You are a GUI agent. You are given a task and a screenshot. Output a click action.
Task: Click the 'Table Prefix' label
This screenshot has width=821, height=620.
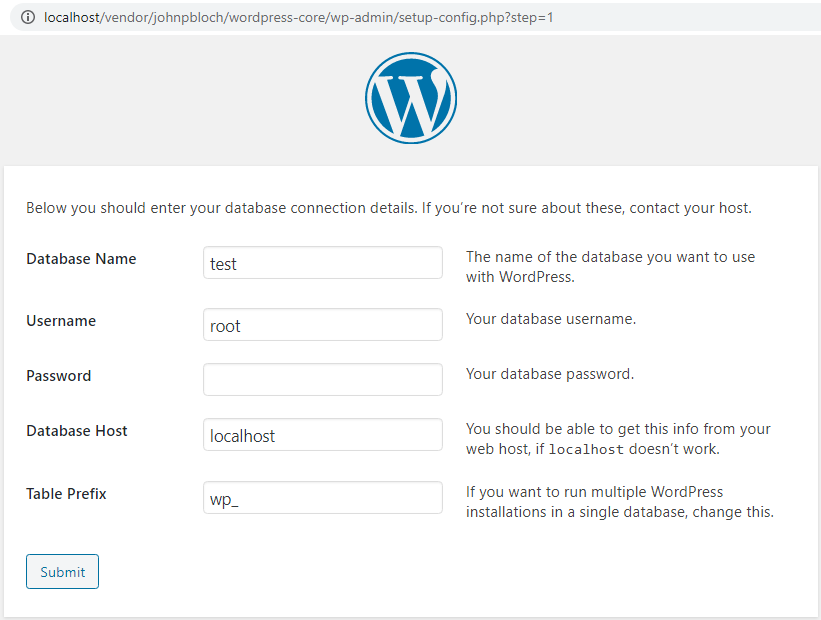[x=66, y=494]
